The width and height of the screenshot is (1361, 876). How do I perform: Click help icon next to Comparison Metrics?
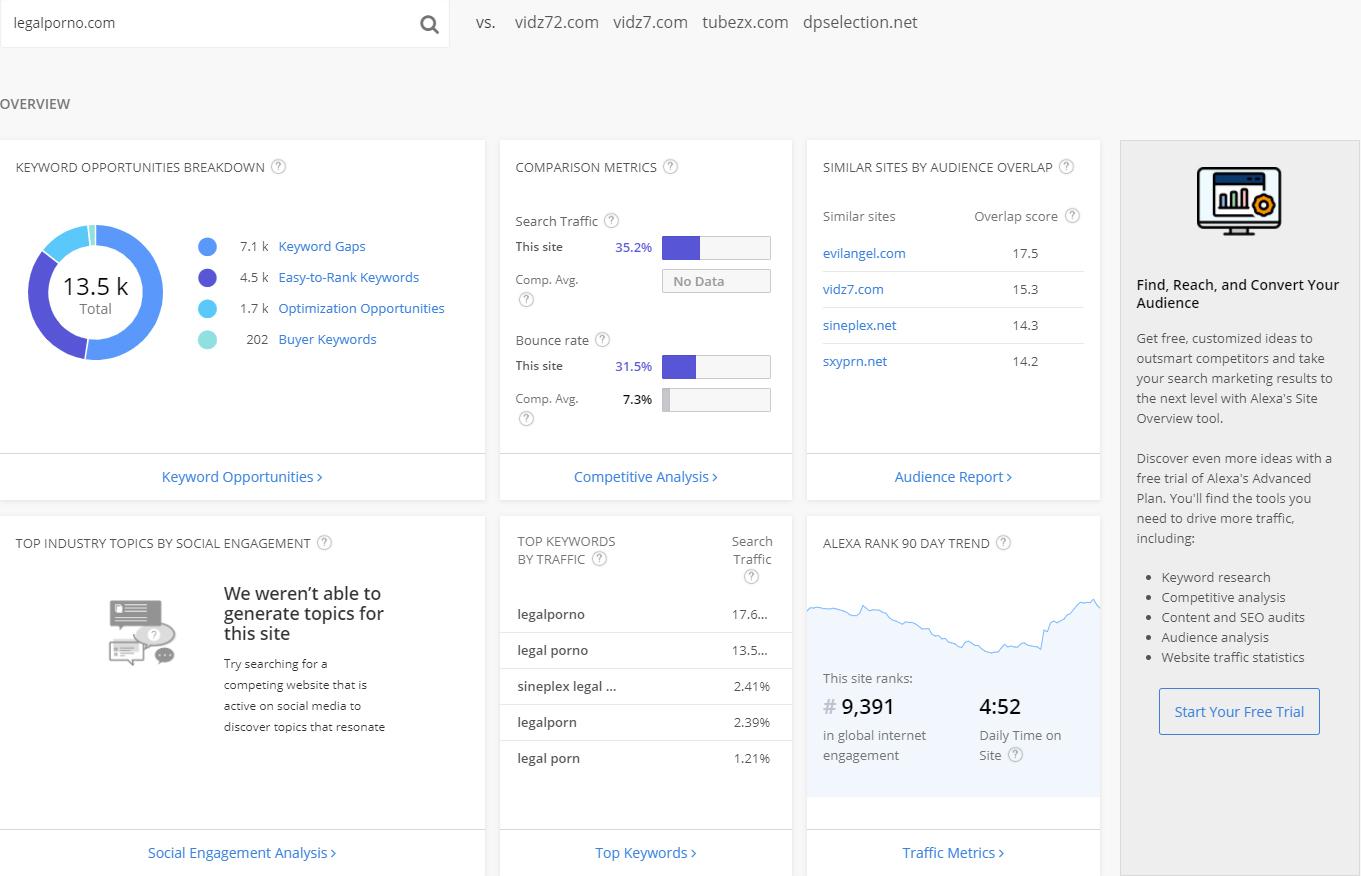[671, 167]
